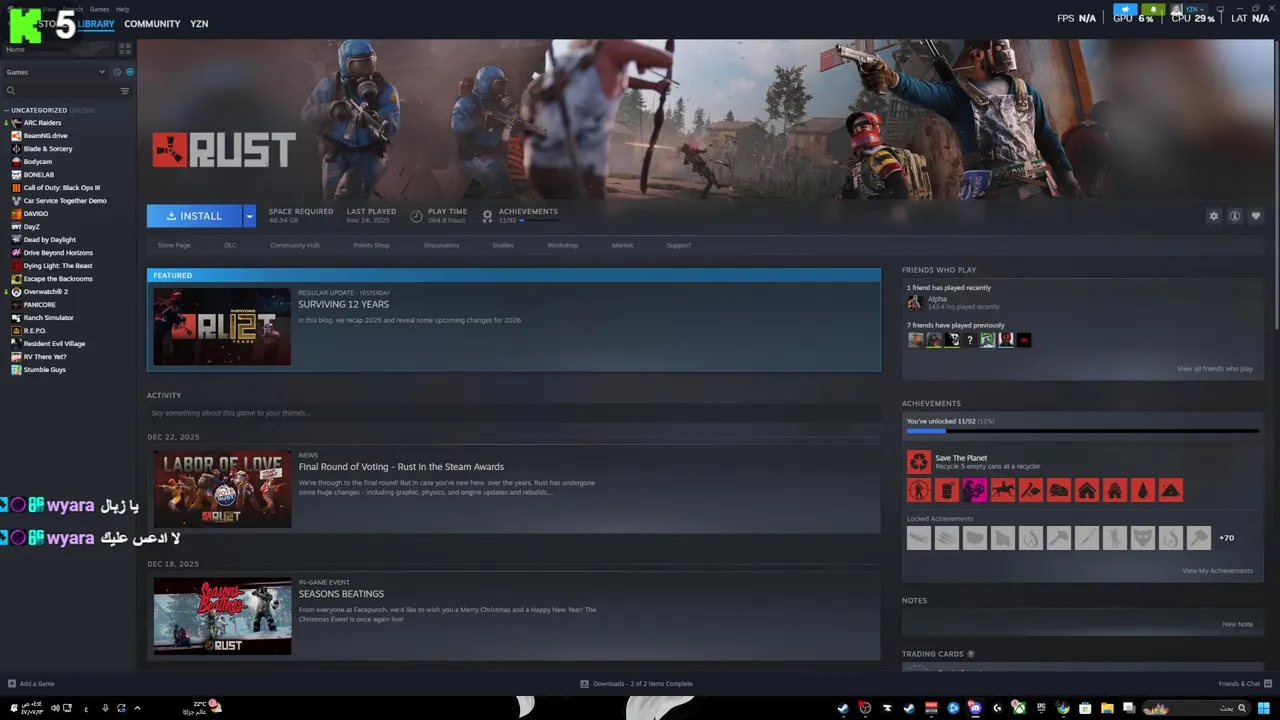
Task: Open the Market link
Action: click(622, 245)
